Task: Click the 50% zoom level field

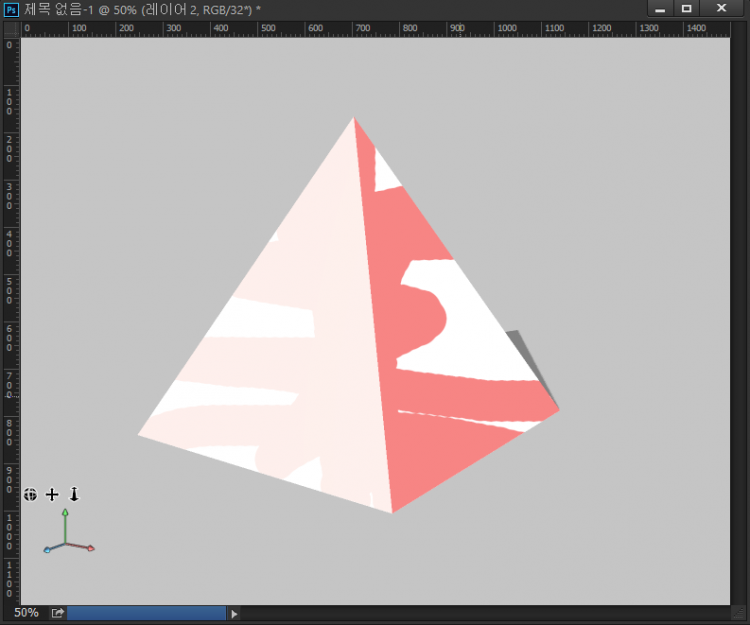Action: 26,613
